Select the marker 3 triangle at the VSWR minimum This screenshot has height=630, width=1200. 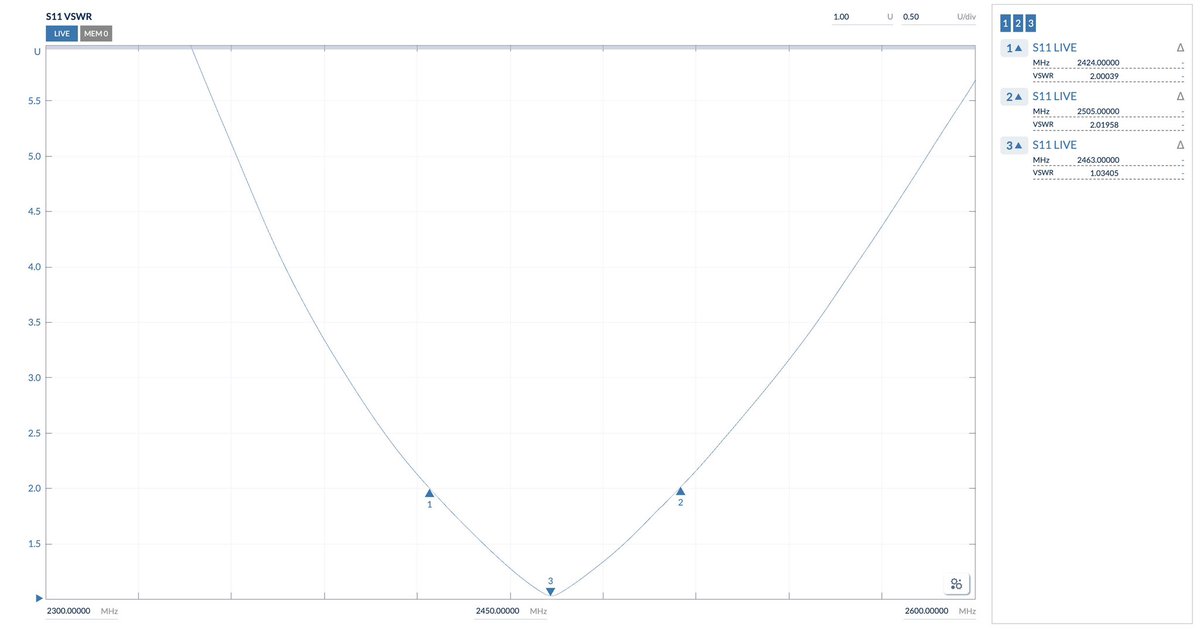click(x=550, y=592)
